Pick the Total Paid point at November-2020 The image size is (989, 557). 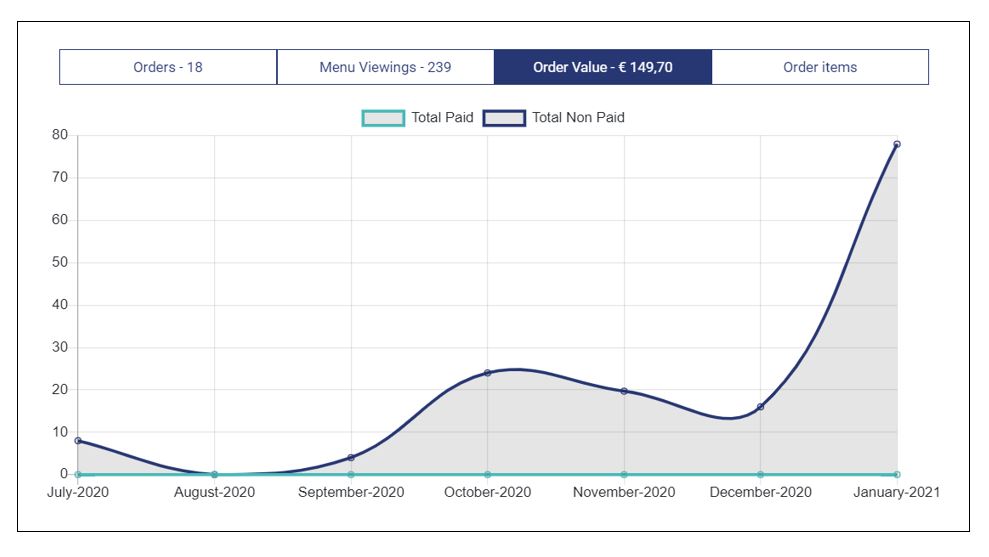[x=624, y=475]
